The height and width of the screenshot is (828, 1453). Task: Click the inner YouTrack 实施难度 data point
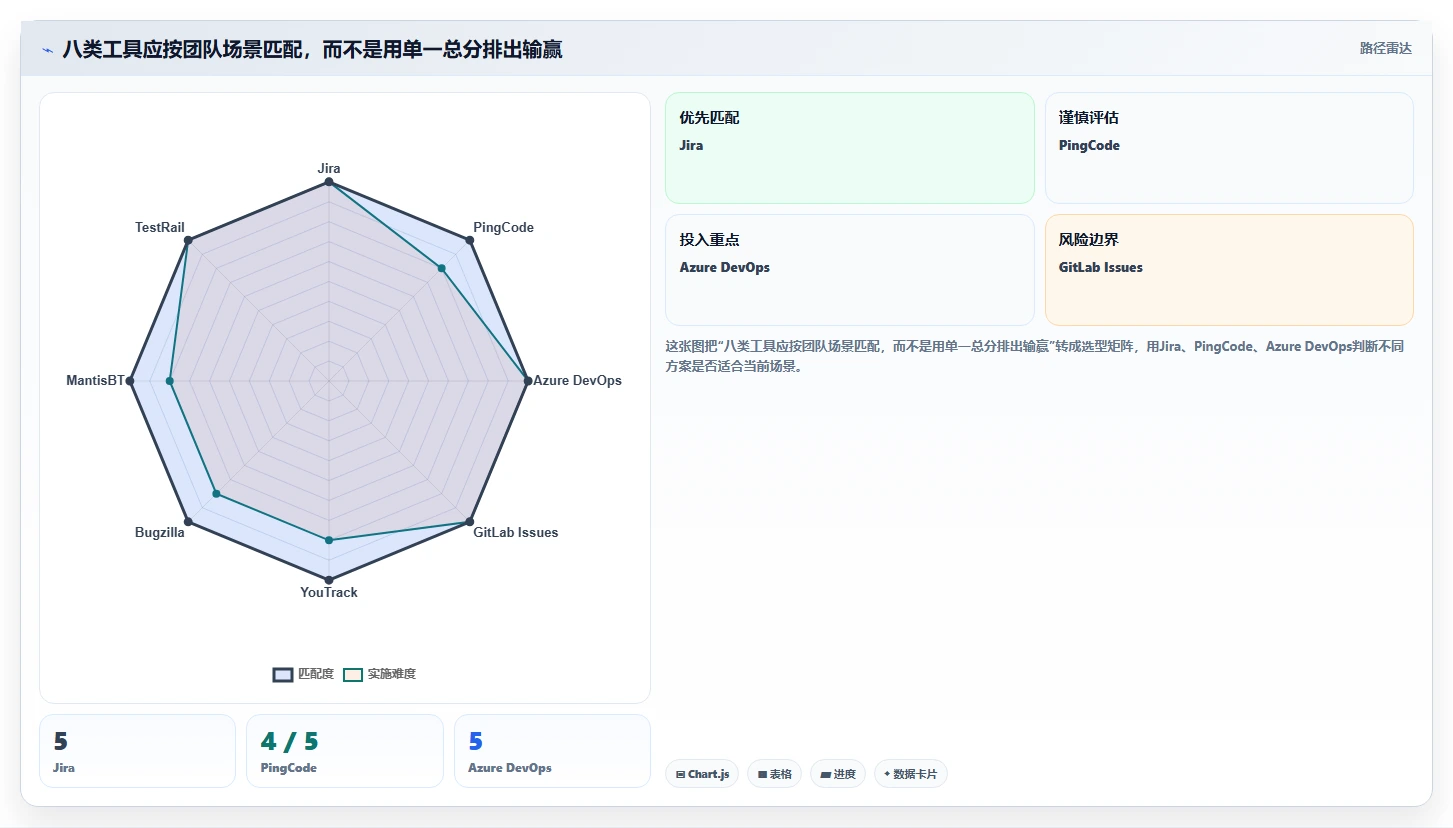(x=329, y=540)
